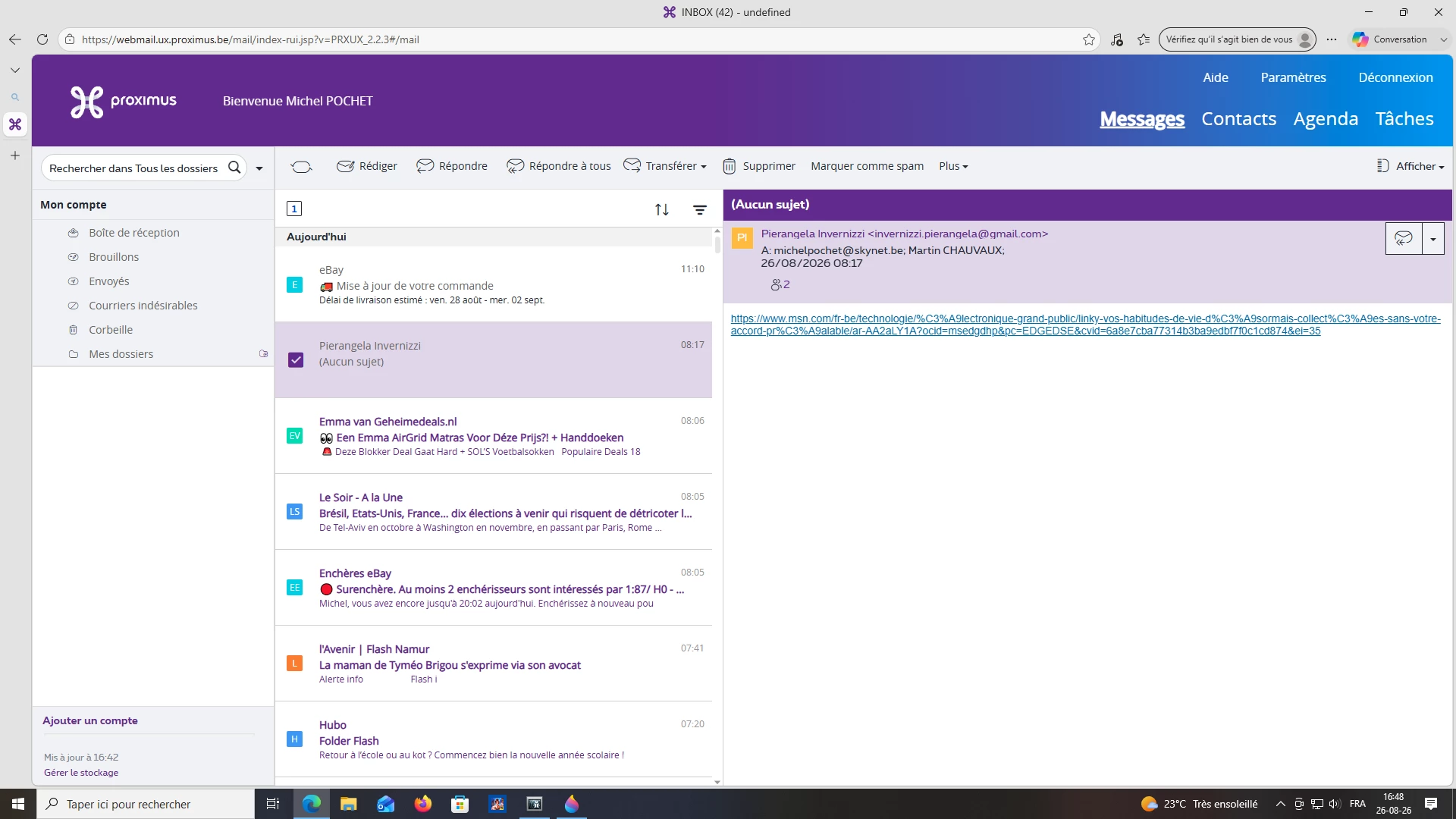Click the refresh mail icon

[x=301, y=166]
